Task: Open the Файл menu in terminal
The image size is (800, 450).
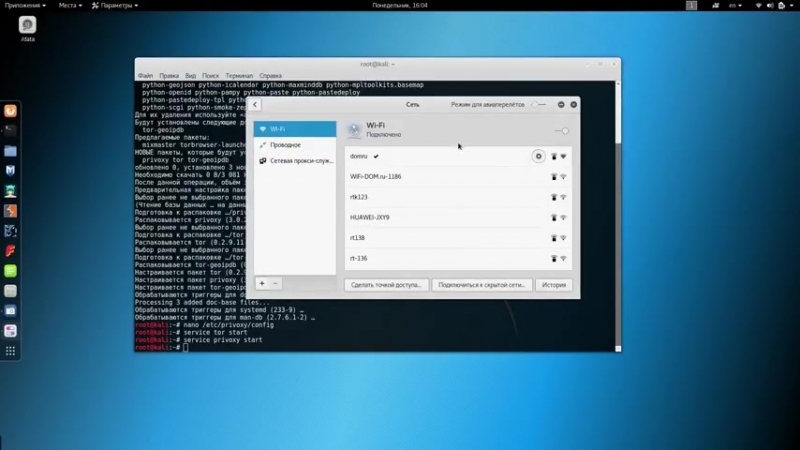Action: click(145, 76)
